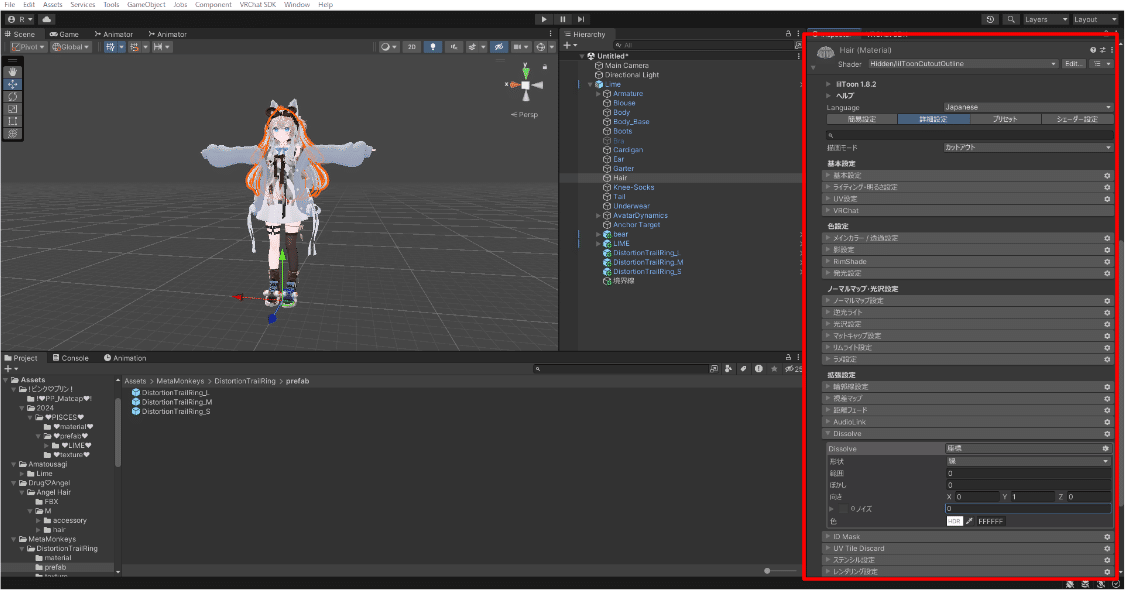The height and width of the screenshot is (592, 1128).
Task: Toggle Persp projection label in Scene
Action: point(524,114)
